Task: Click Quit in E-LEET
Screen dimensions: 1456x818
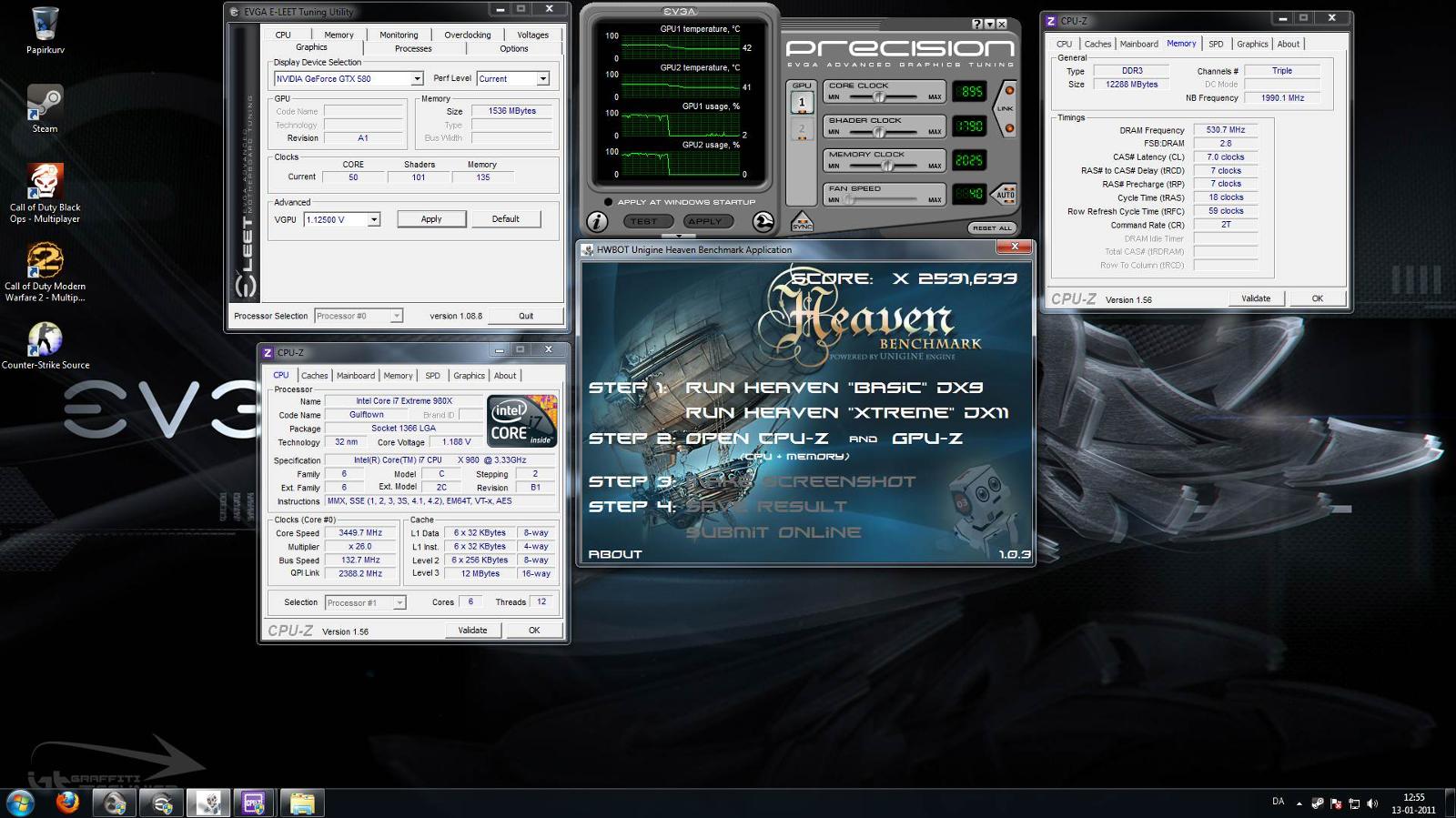Action: 526,316
